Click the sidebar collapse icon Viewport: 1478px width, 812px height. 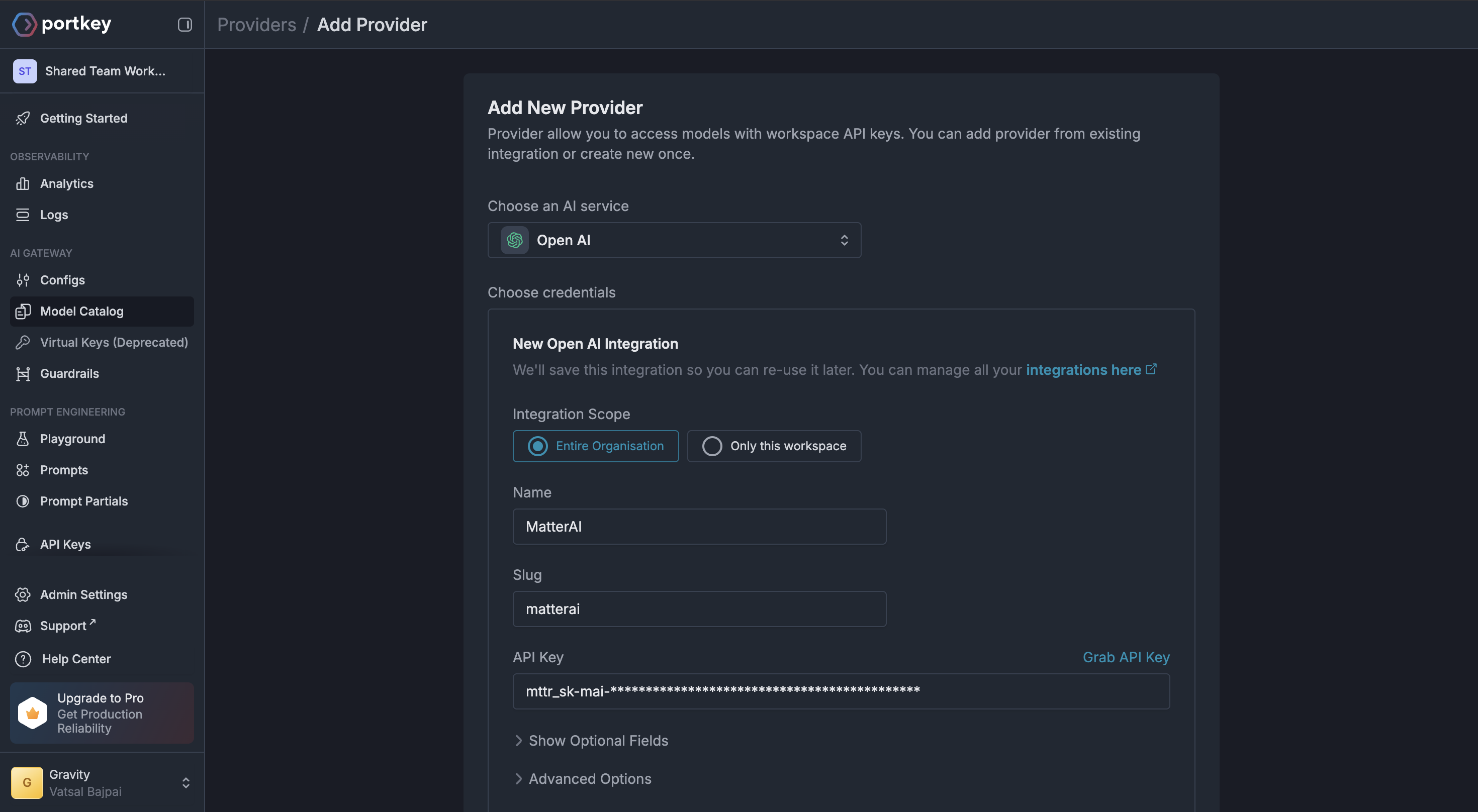point(185,24)
